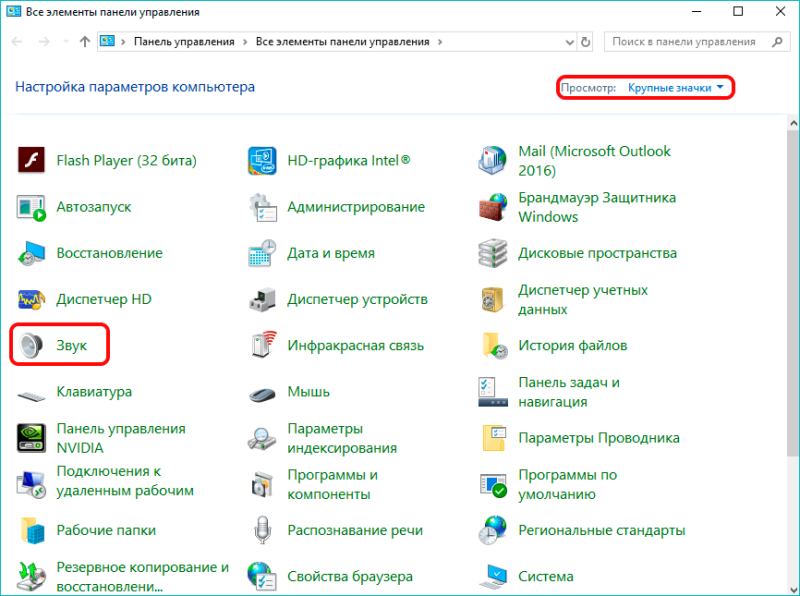The image size is (800, 596).
Task: Open the Просмотр Крупные значки dropdown
Action: pyautogui.click(x=676, y=88)
